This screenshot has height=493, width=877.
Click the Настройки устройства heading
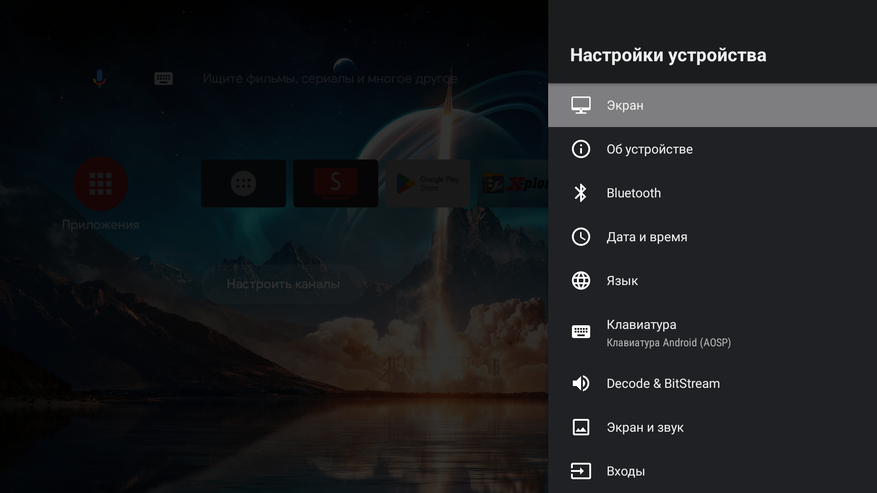click(x=668, y=55)
